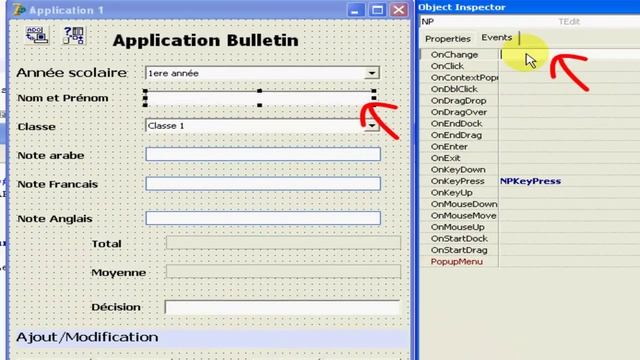Select the OnStartDrag event row
Screen dimensions: 640x360
pos(530,250)
